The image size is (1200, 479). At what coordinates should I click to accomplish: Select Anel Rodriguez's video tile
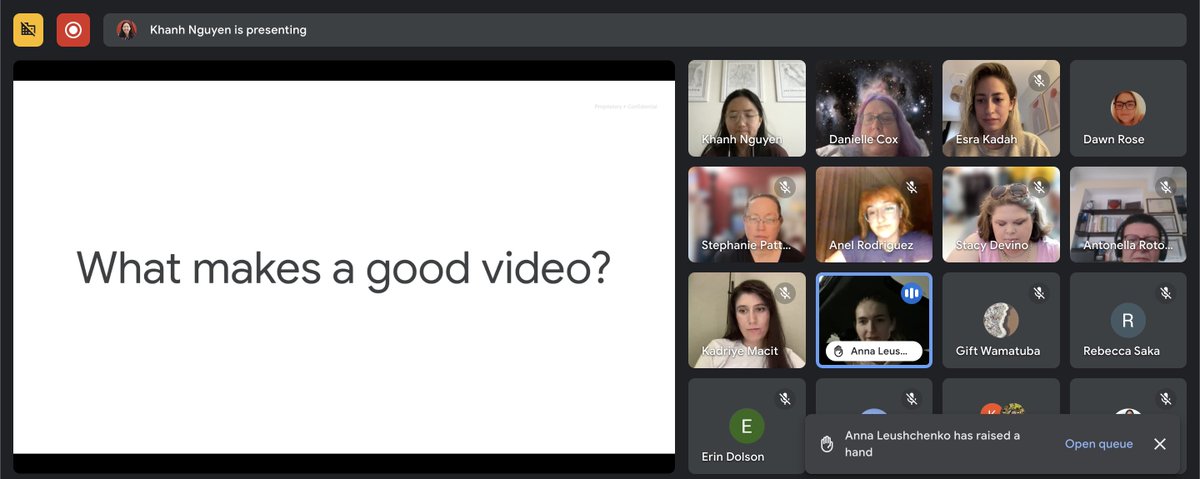pyautogui.click(x=873, y=214)
